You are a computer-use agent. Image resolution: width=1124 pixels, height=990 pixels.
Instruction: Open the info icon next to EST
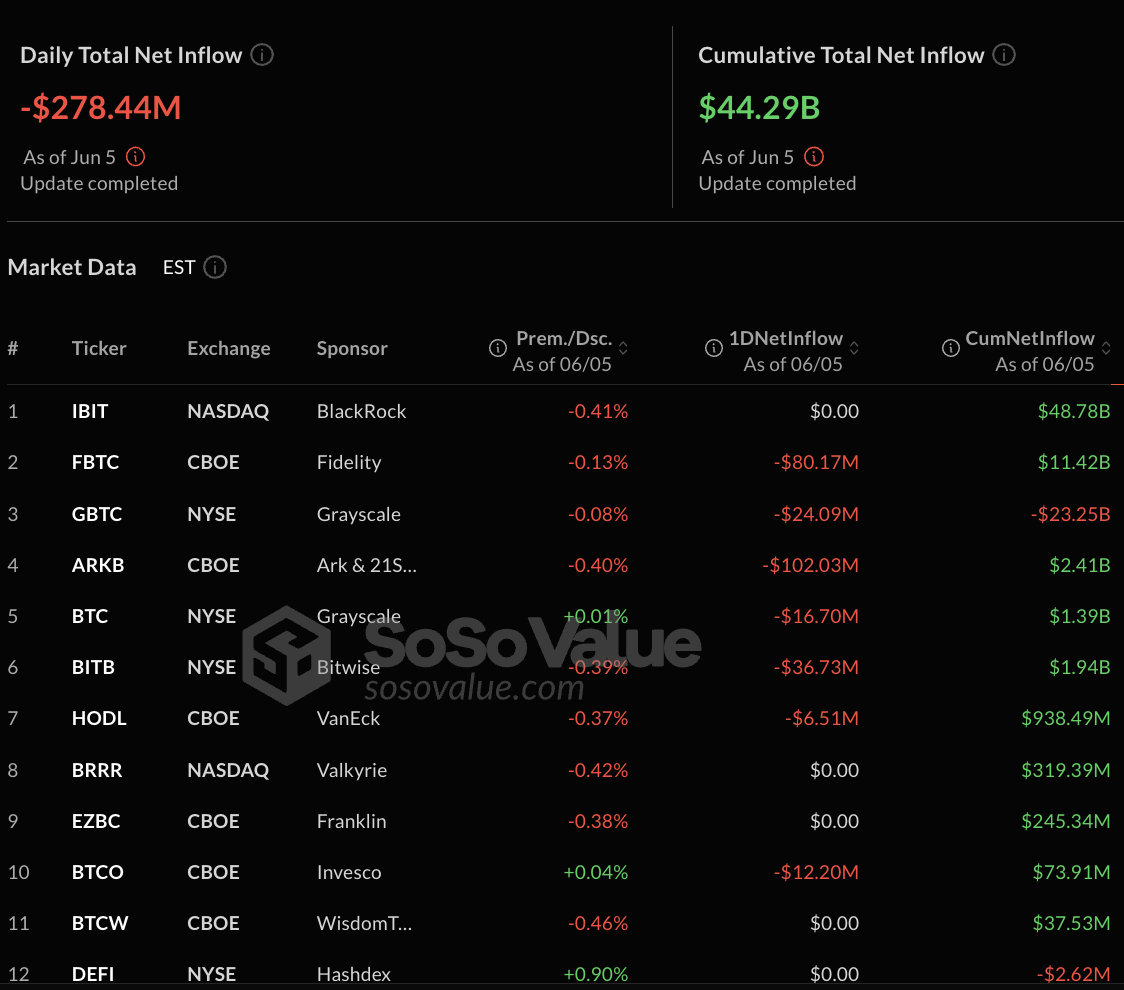215,267
